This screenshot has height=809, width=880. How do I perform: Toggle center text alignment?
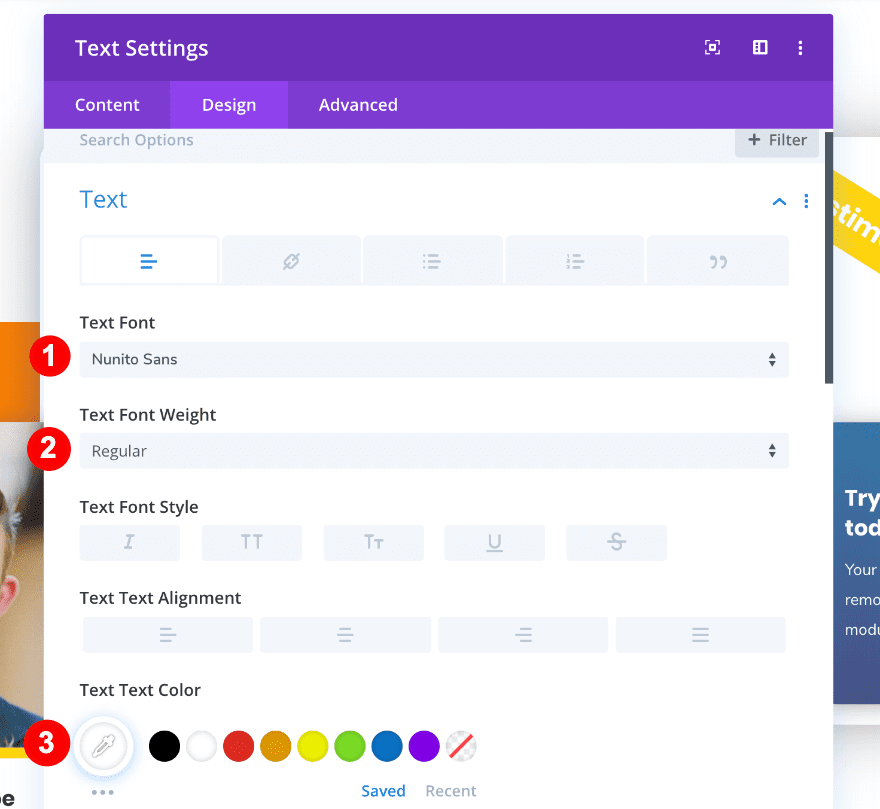point(345,634)
